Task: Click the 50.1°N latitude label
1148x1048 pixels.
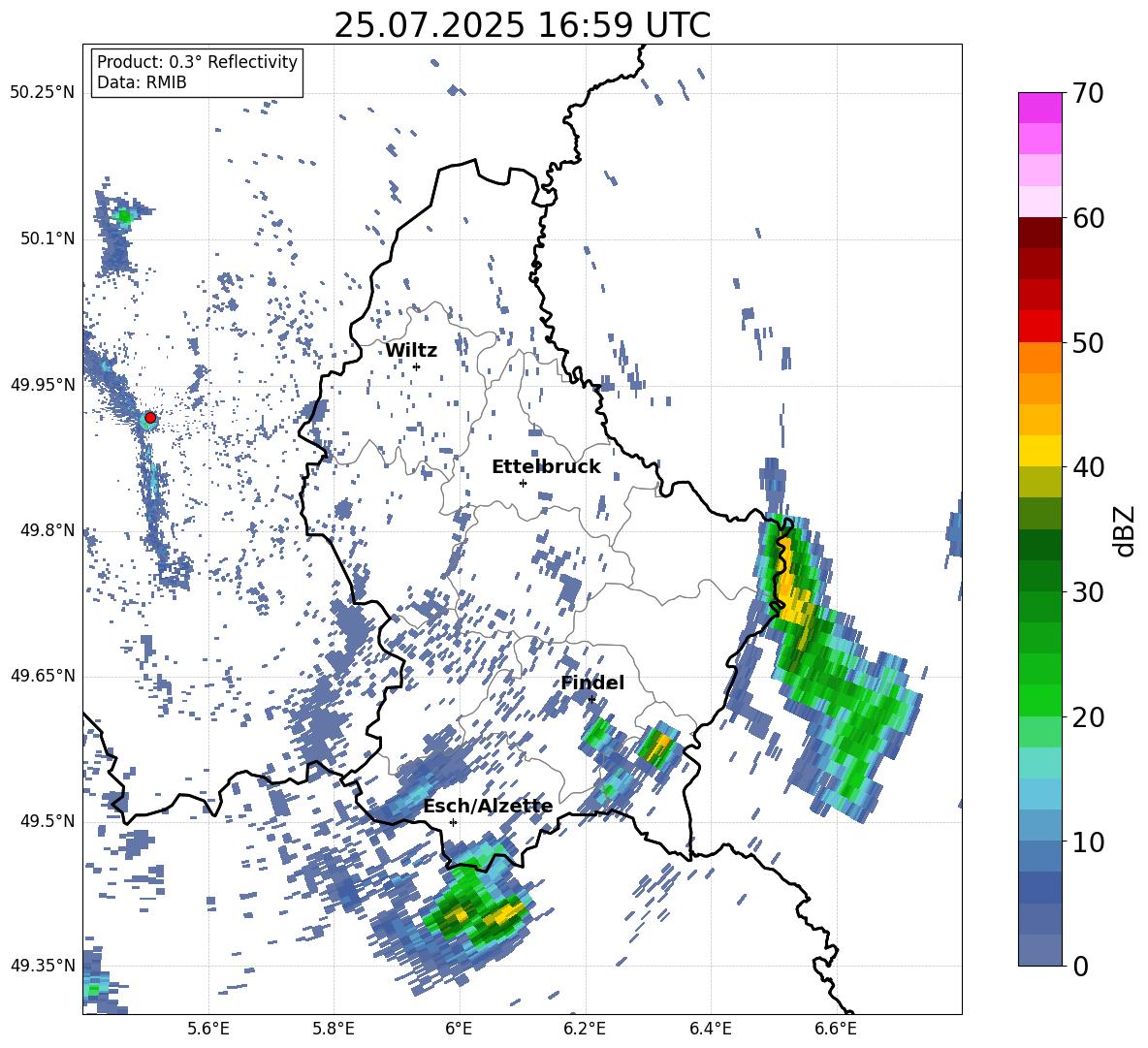Action: pyautogui.click(x=47, y=239)
